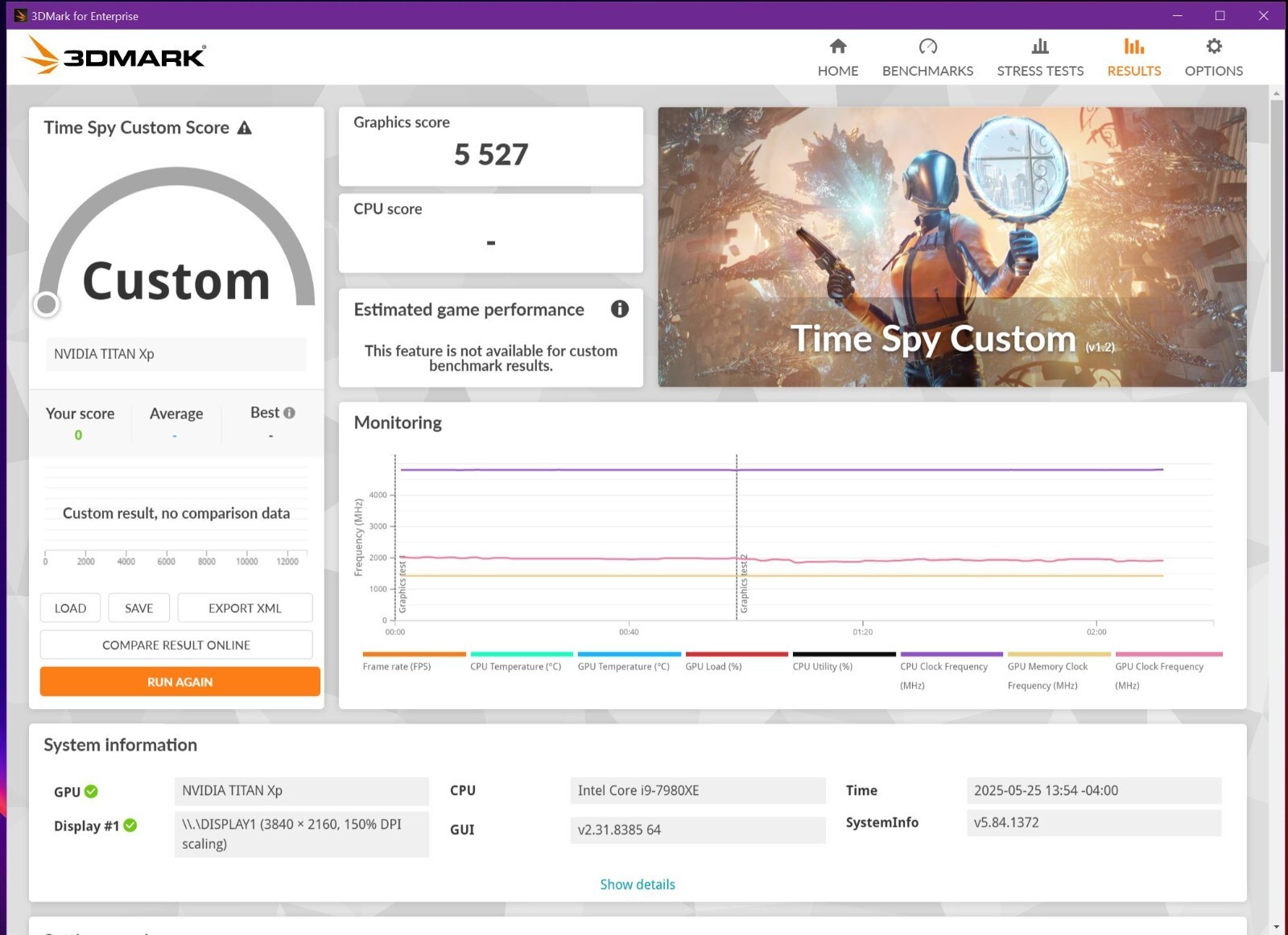Expand system info via Show details
Image resolution: width=1288 pixels, height=935 pixels.
pyautogui.click(x=637, y=884)
